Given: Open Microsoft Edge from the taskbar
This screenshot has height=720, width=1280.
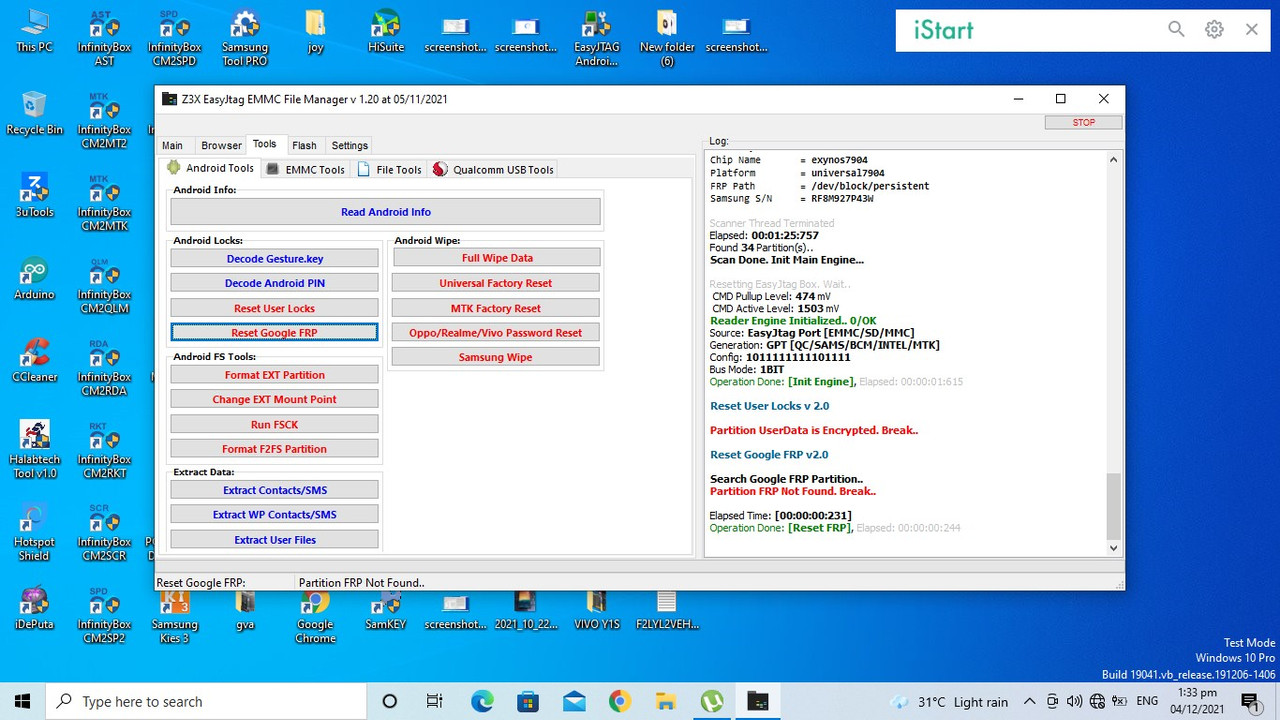Looking at the screenshot, I should coord(482,701).
